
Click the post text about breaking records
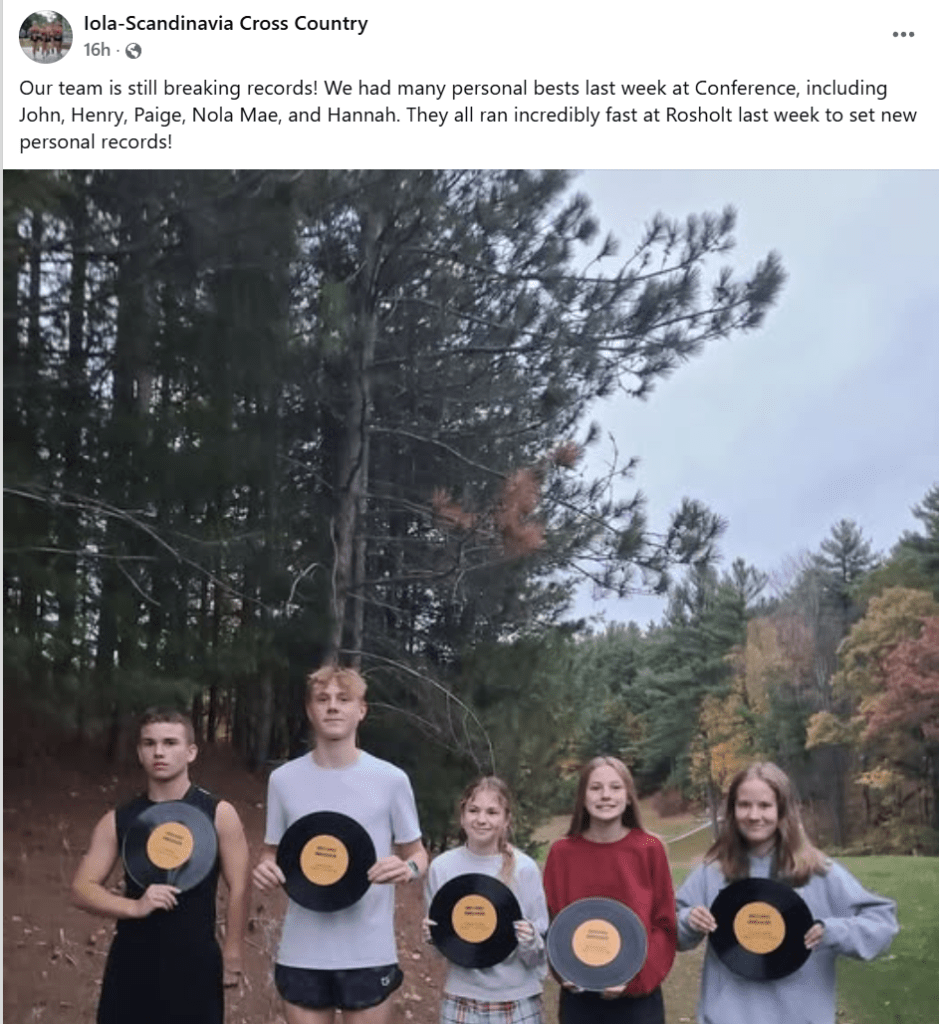pyautogui.click(x=468, y=115)
